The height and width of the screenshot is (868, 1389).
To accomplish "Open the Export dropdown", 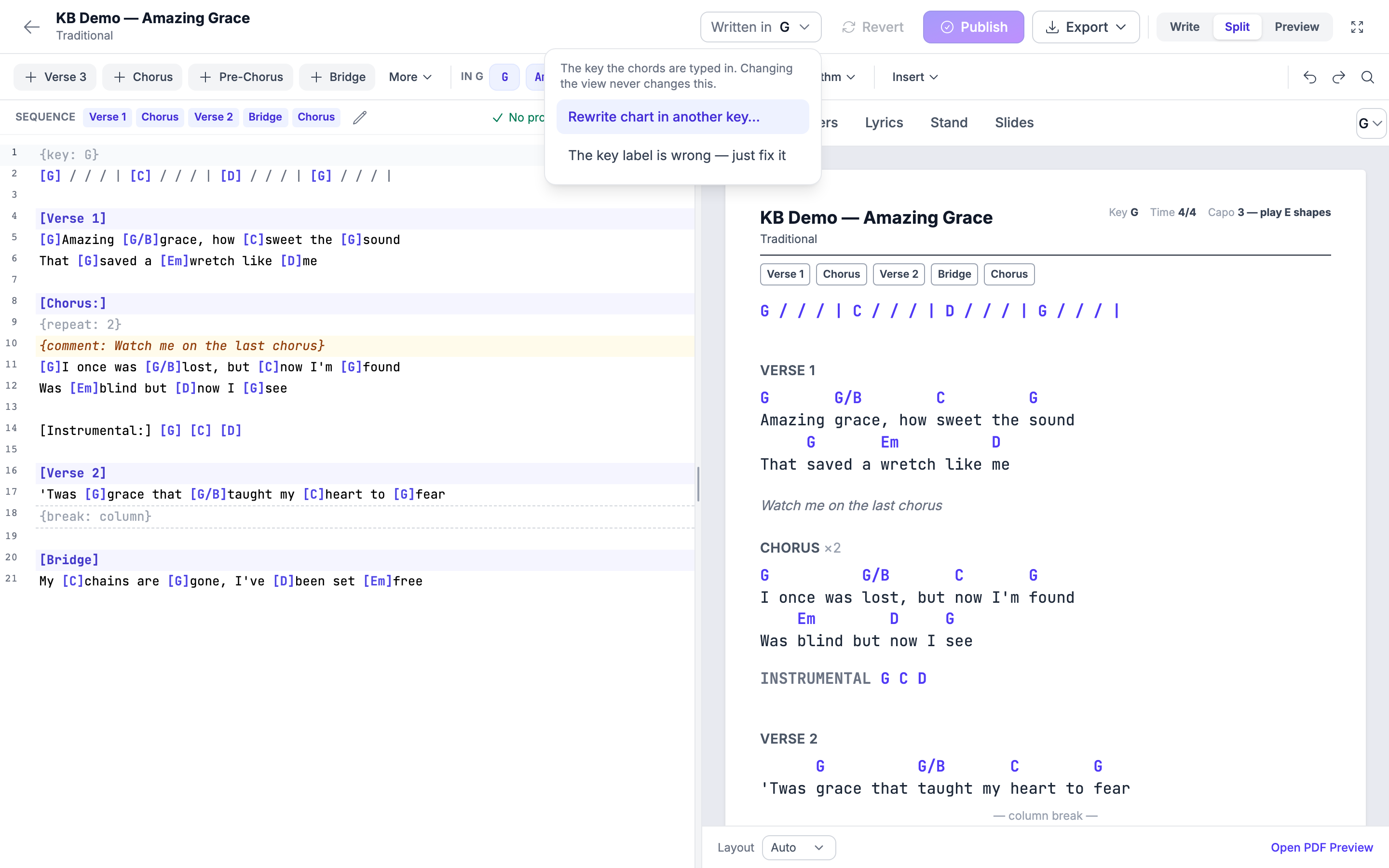I will click(x=1086, y=27).
